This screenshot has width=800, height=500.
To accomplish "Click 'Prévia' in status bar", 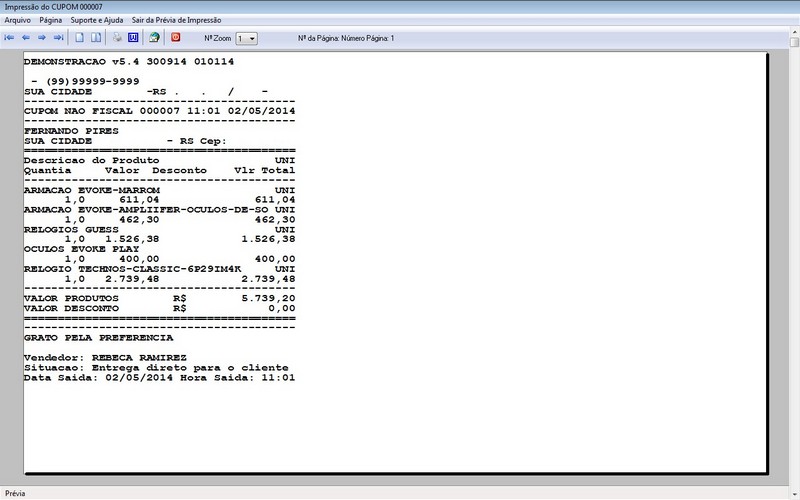I will coord(15,493).
